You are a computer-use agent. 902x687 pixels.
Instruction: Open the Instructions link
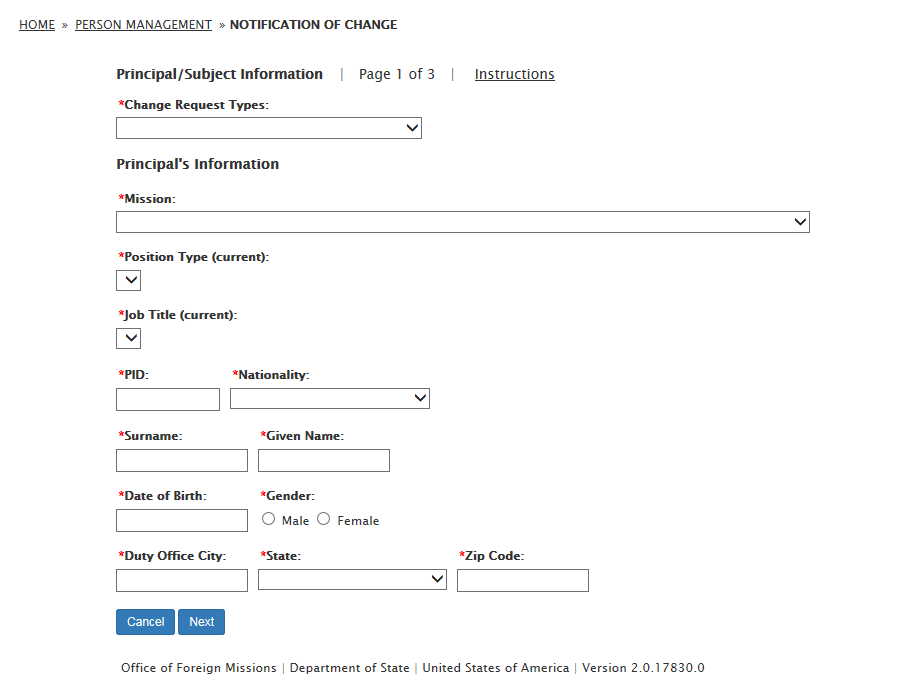point(514,74)
